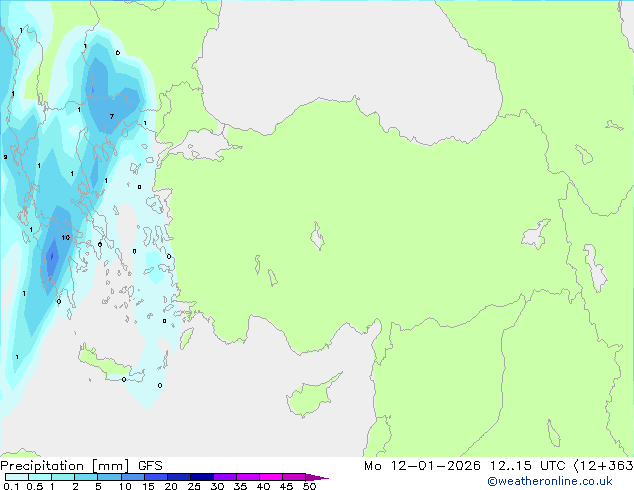Click the above-50 mm legend arrow tip
The width and height of the screenshot is (634, 490).
pyautogui.click(x=317, y=477)
